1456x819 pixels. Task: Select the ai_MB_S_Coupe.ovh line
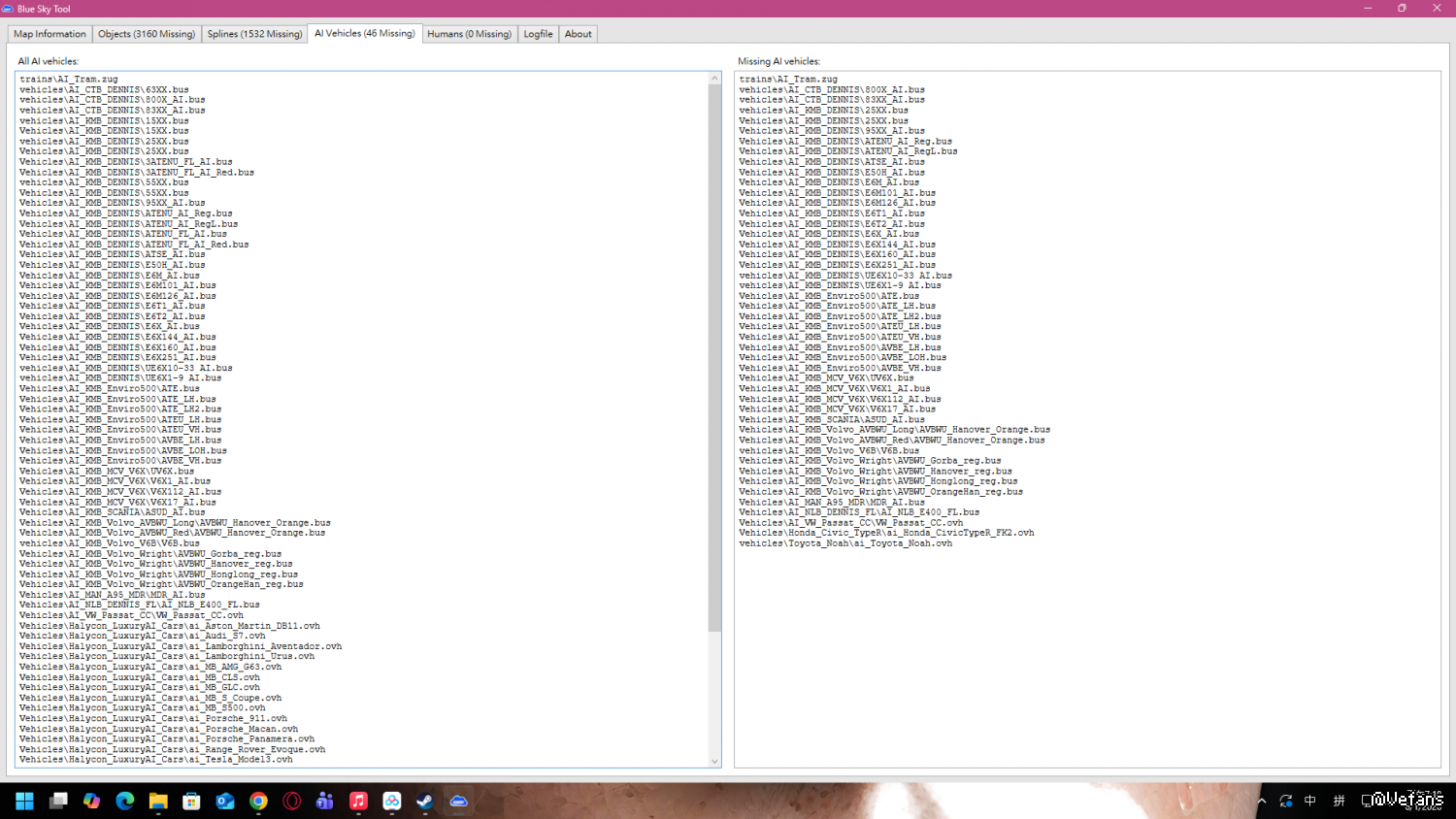150,698
